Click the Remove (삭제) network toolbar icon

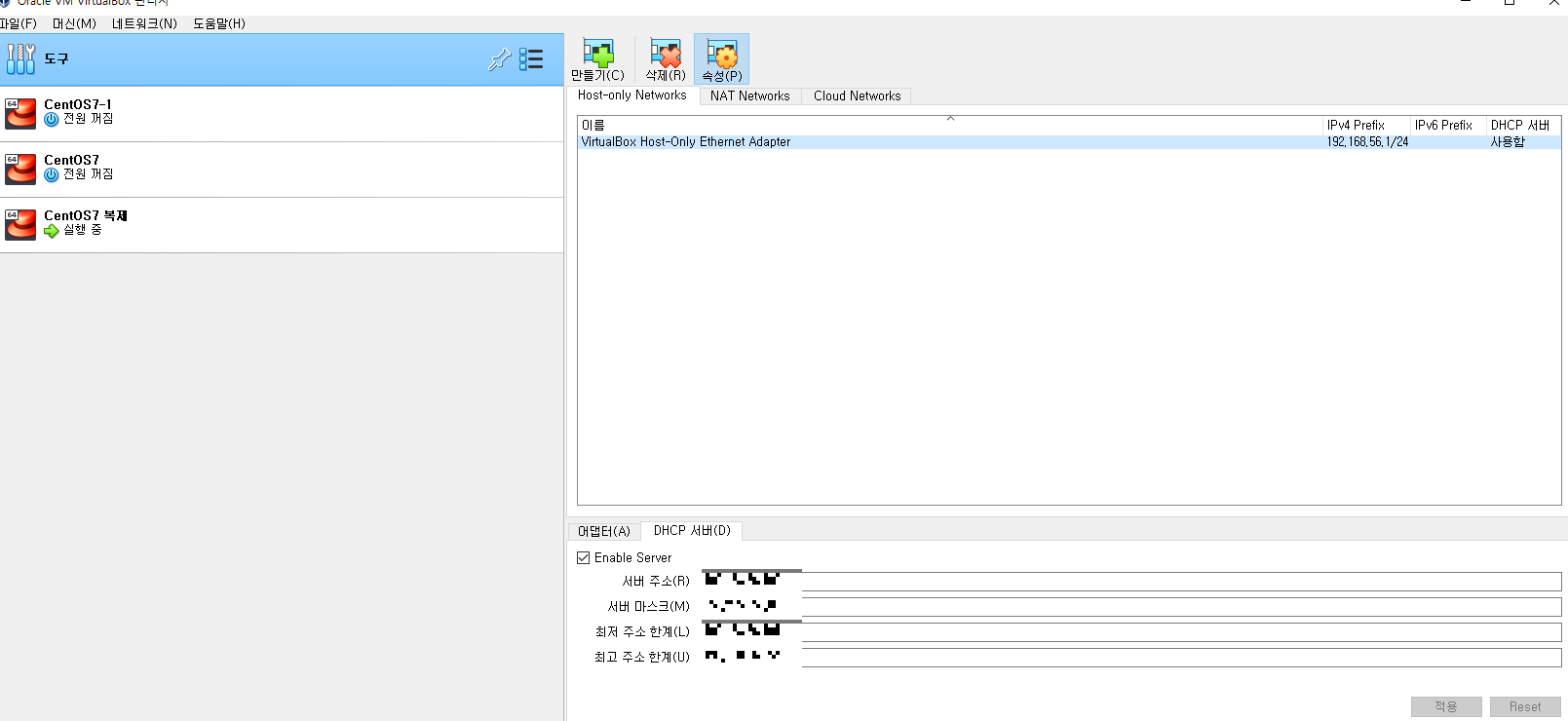click(x=666, y=54)
